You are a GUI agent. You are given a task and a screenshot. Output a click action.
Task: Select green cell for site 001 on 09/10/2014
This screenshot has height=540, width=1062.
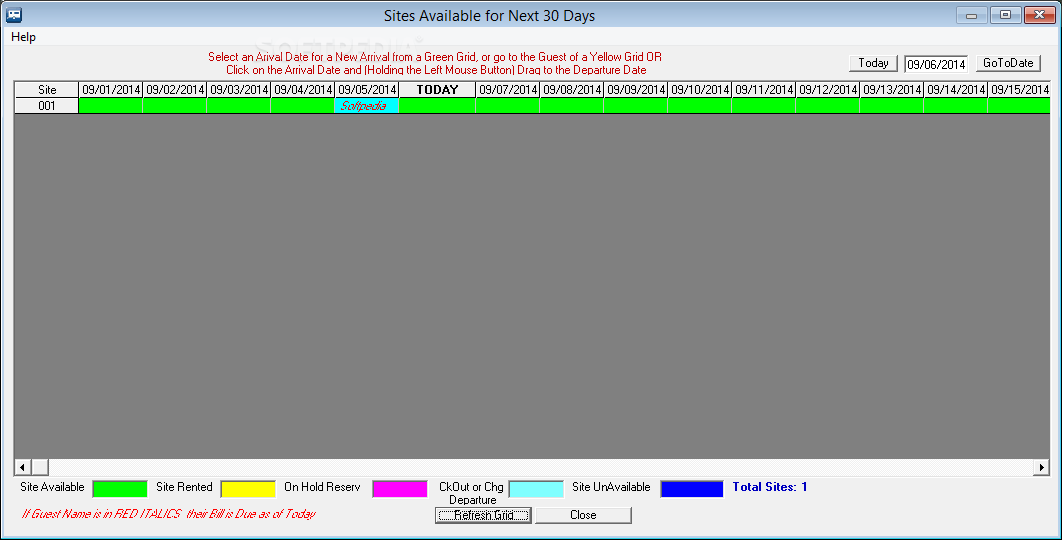click(x=700, y=106)
